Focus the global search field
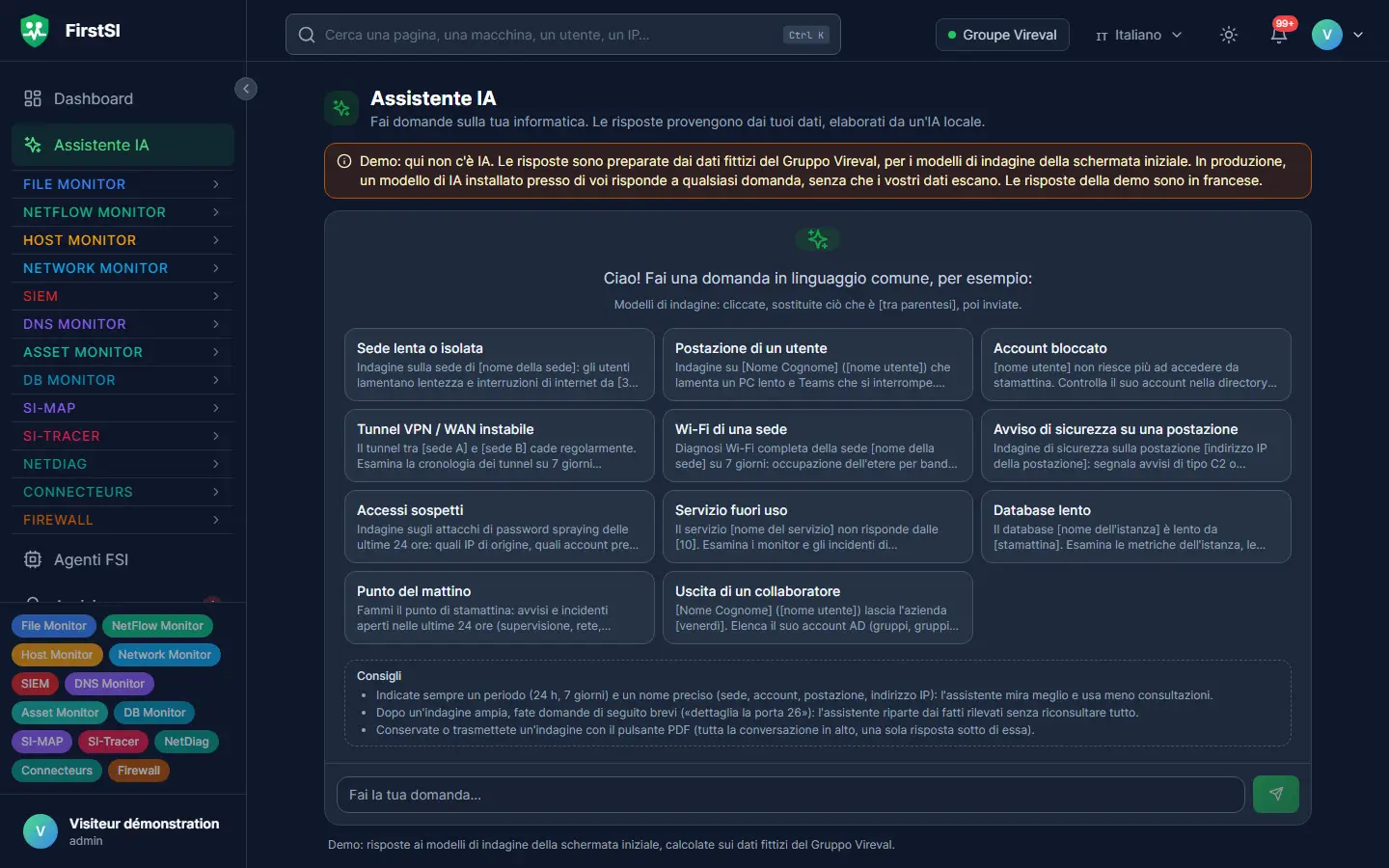 click(x=563, y=35)
